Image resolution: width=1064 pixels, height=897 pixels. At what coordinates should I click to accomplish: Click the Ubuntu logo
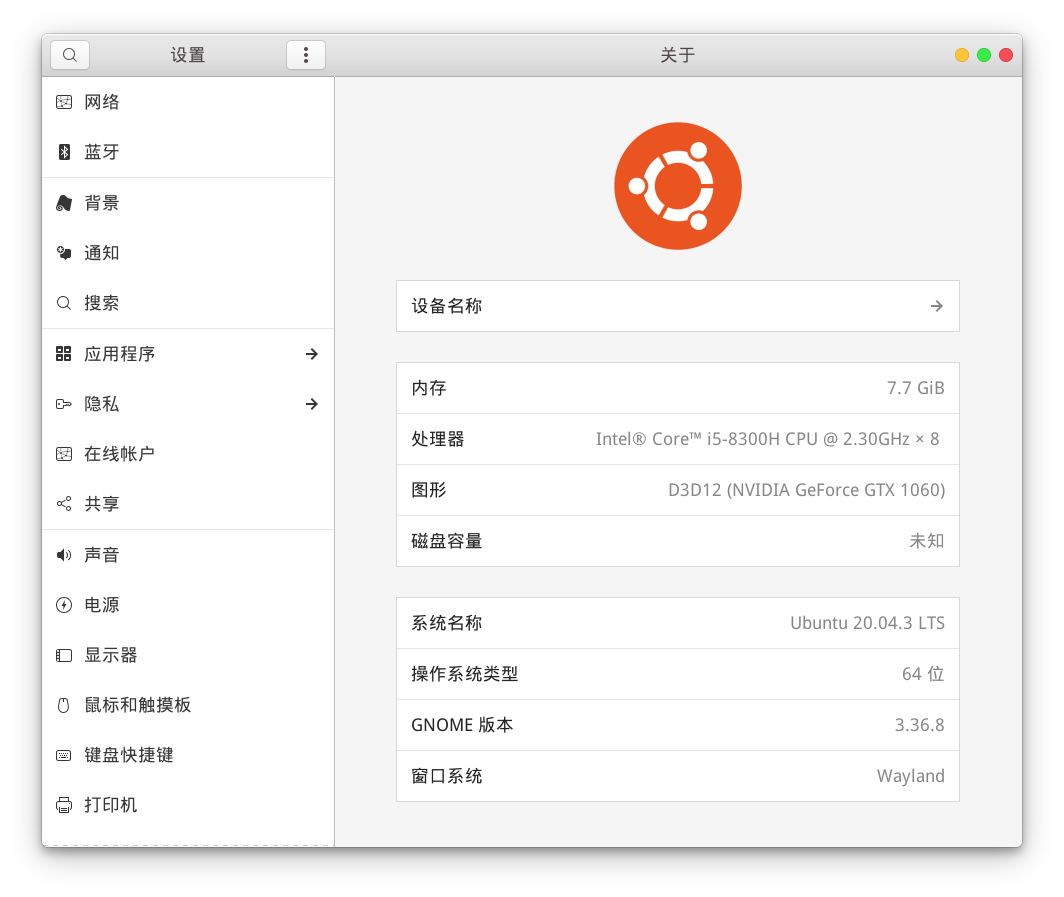(678, 186)
